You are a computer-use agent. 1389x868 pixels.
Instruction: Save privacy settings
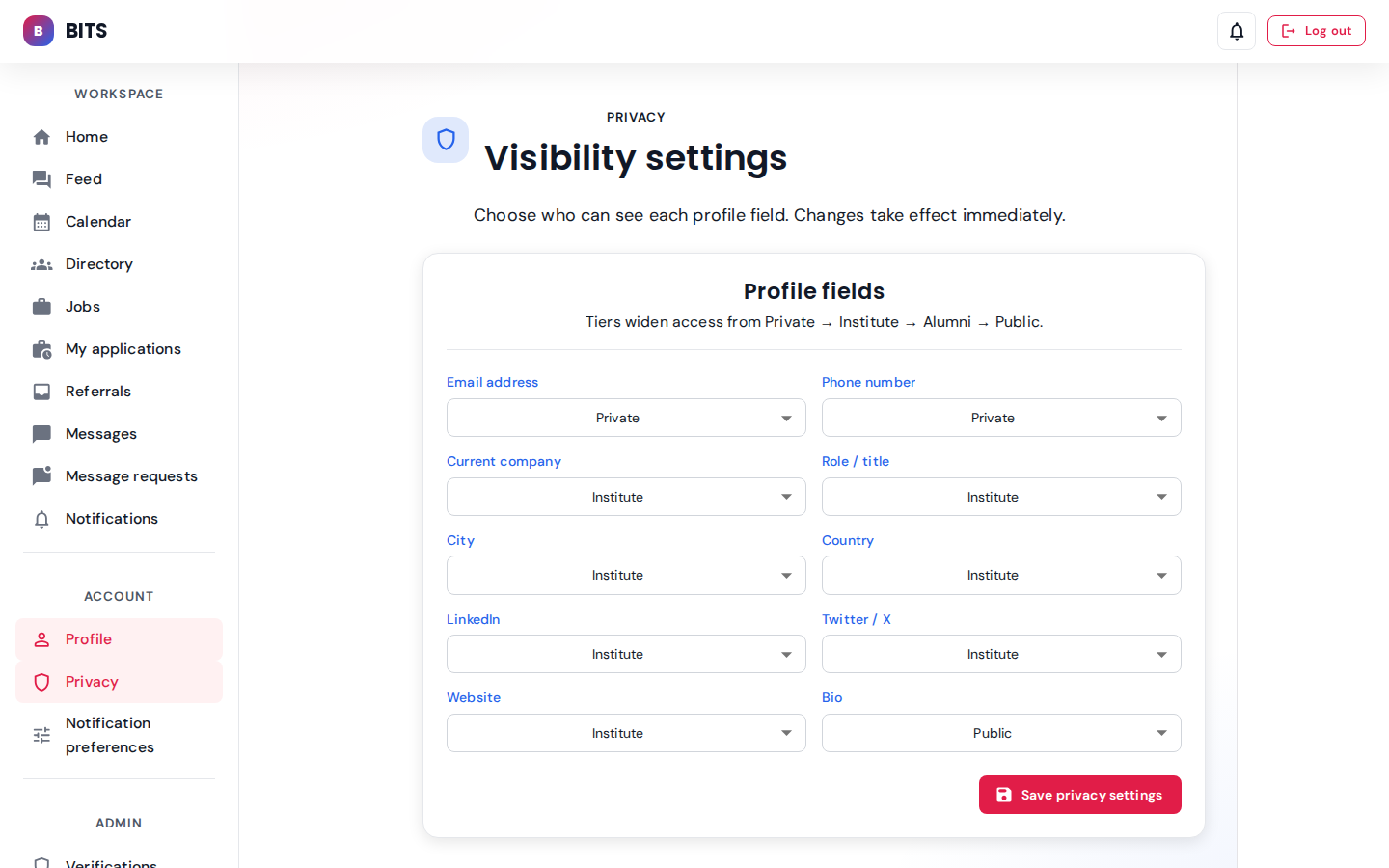(x=1079, y=795)
